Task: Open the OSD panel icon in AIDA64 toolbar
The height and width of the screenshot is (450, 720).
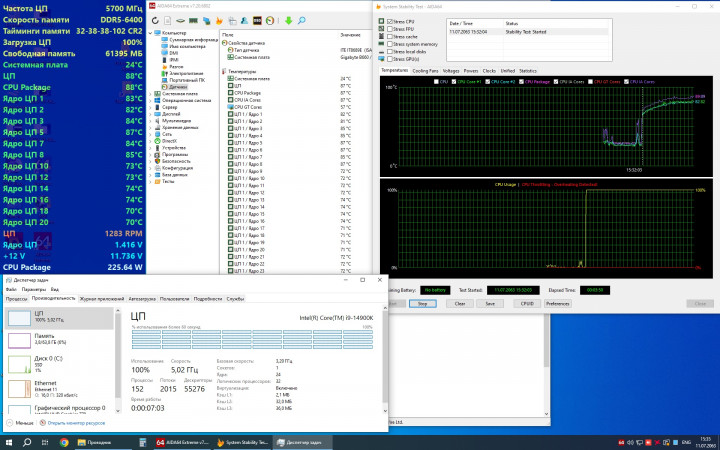Action: (x=257, y=21)
